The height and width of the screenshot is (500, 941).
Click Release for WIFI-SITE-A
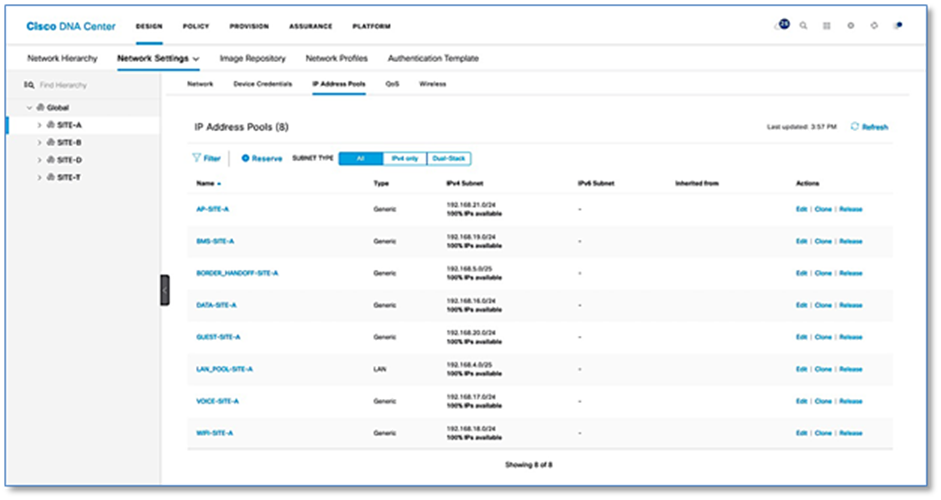click(x=850, y=433)
